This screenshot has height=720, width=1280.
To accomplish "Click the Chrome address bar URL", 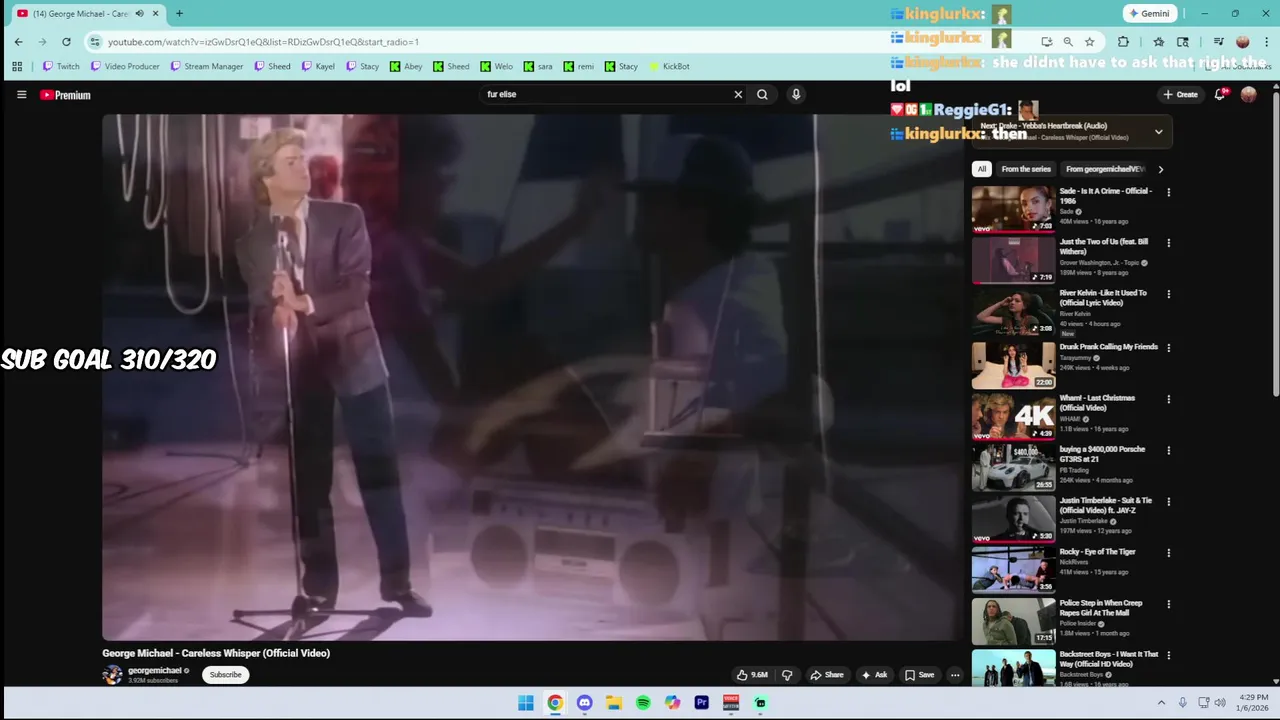I will pos(263,42).
